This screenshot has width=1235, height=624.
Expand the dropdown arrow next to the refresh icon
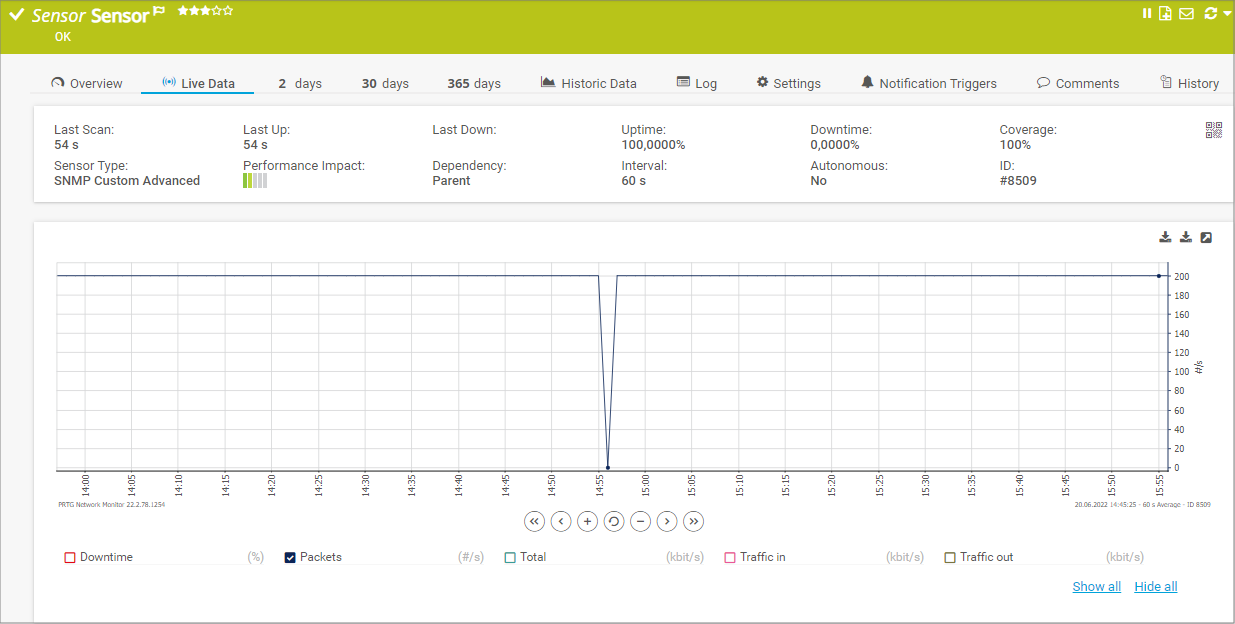pyautogui.click(x=1226, y=13)
